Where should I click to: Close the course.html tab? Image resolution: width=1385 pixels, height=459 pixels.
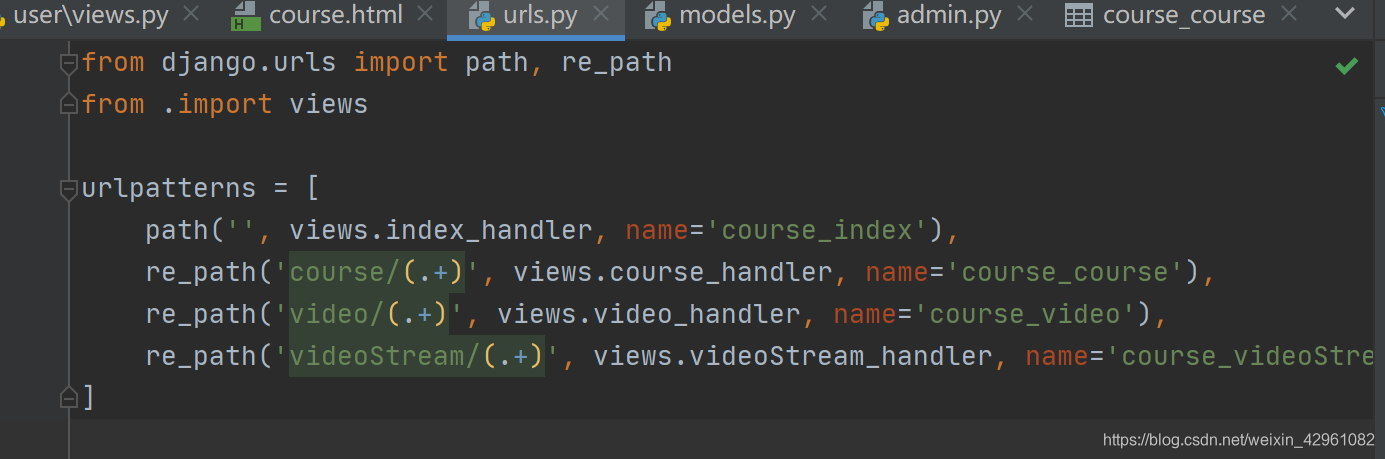point(426,14)
